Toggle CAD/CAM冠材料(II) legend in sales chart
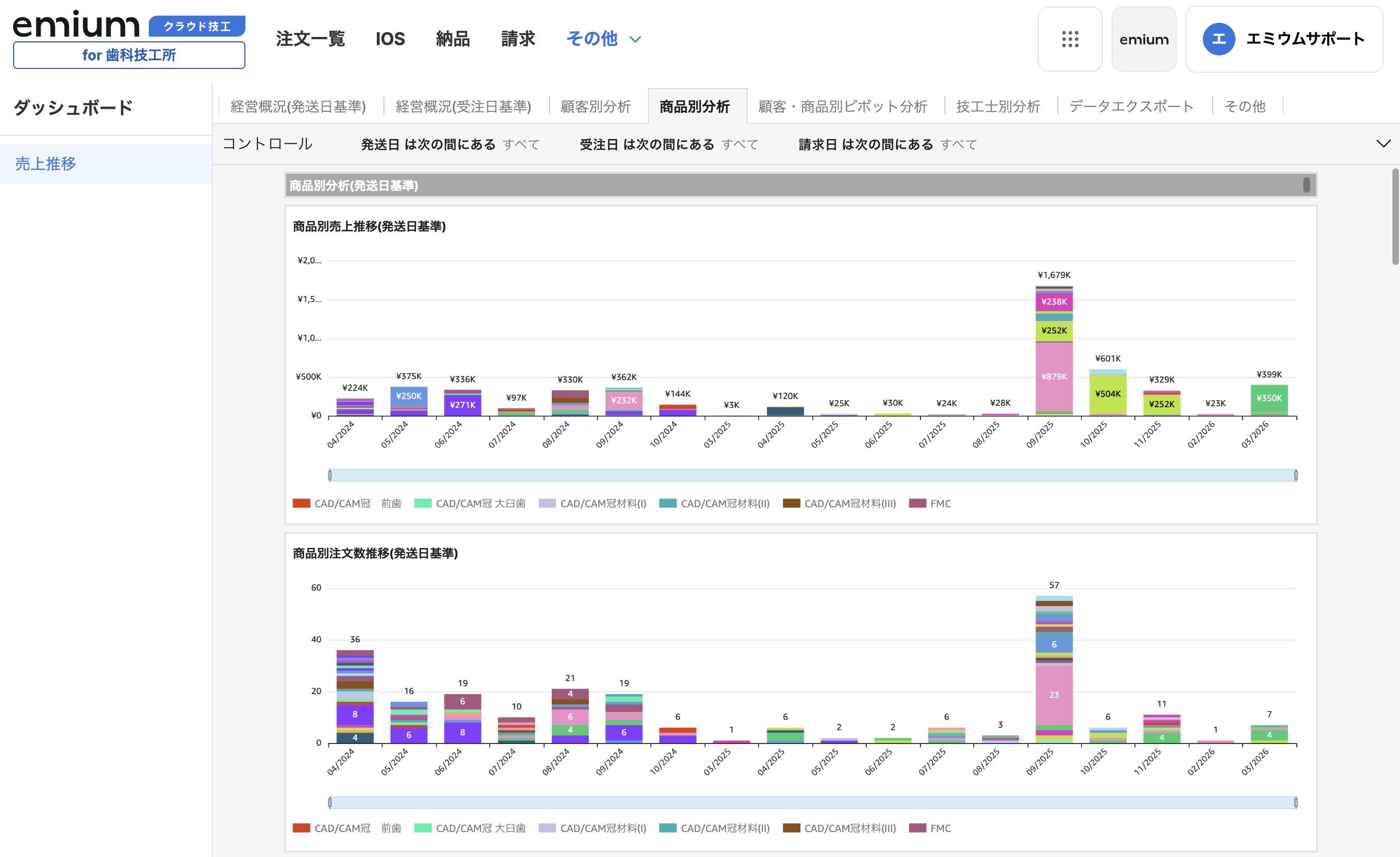Viewport: 1400px width, 857px height. pos(714,503)
